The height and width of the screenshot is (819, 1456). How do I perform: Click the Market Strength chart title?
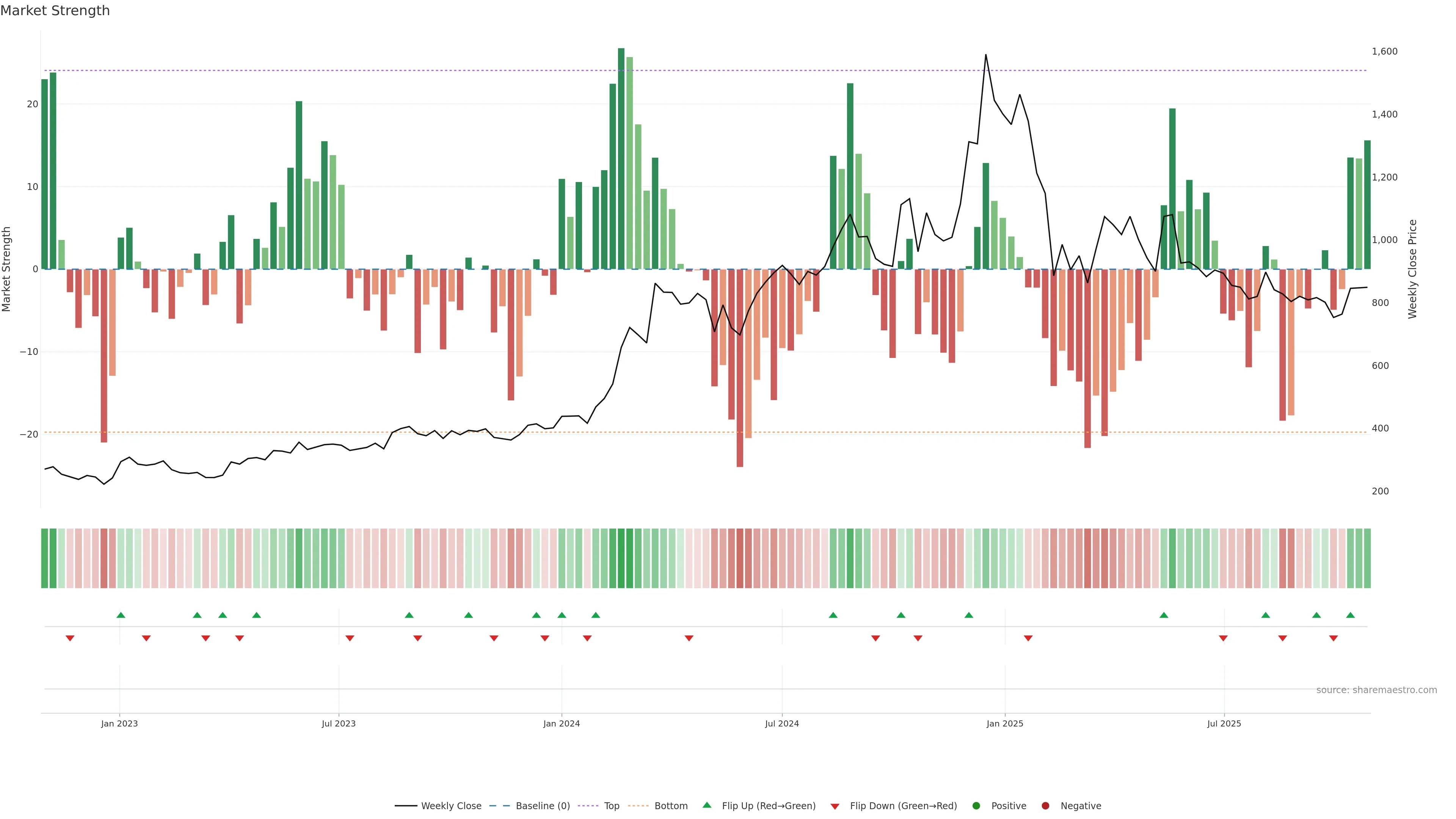(55, 11)
